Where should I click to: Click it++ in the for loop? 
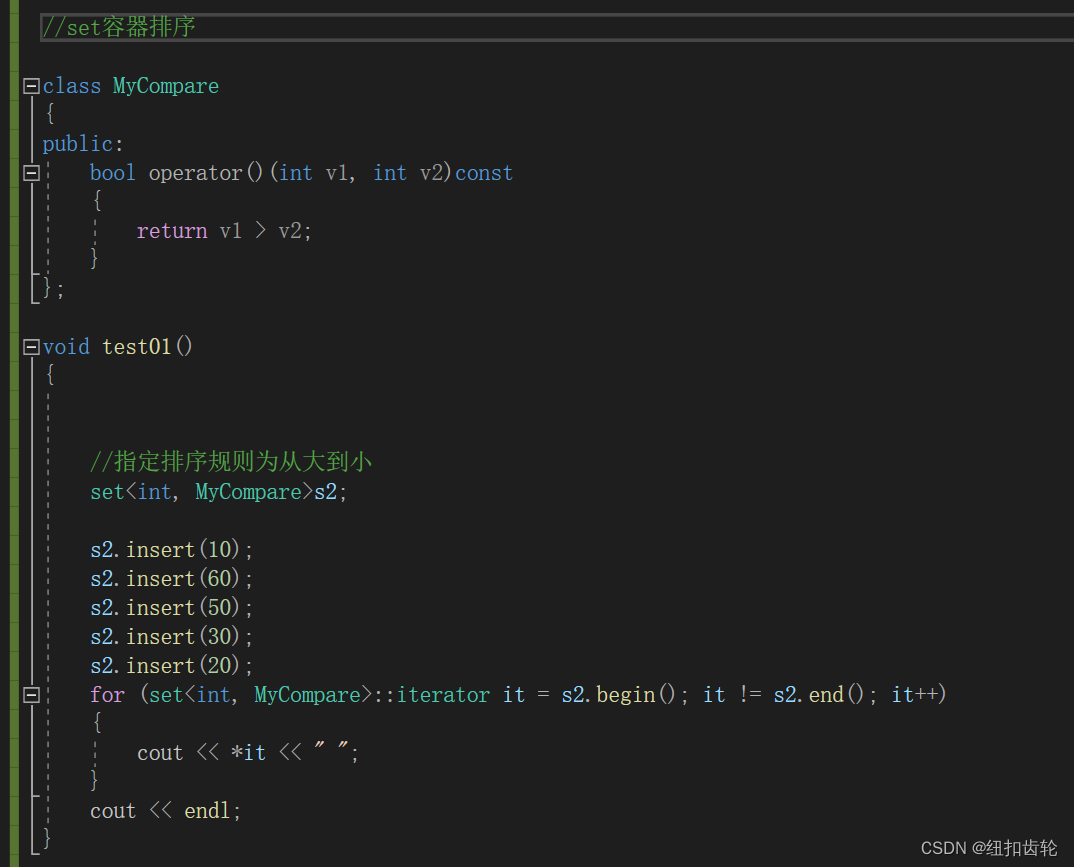(x=914, y=694)
